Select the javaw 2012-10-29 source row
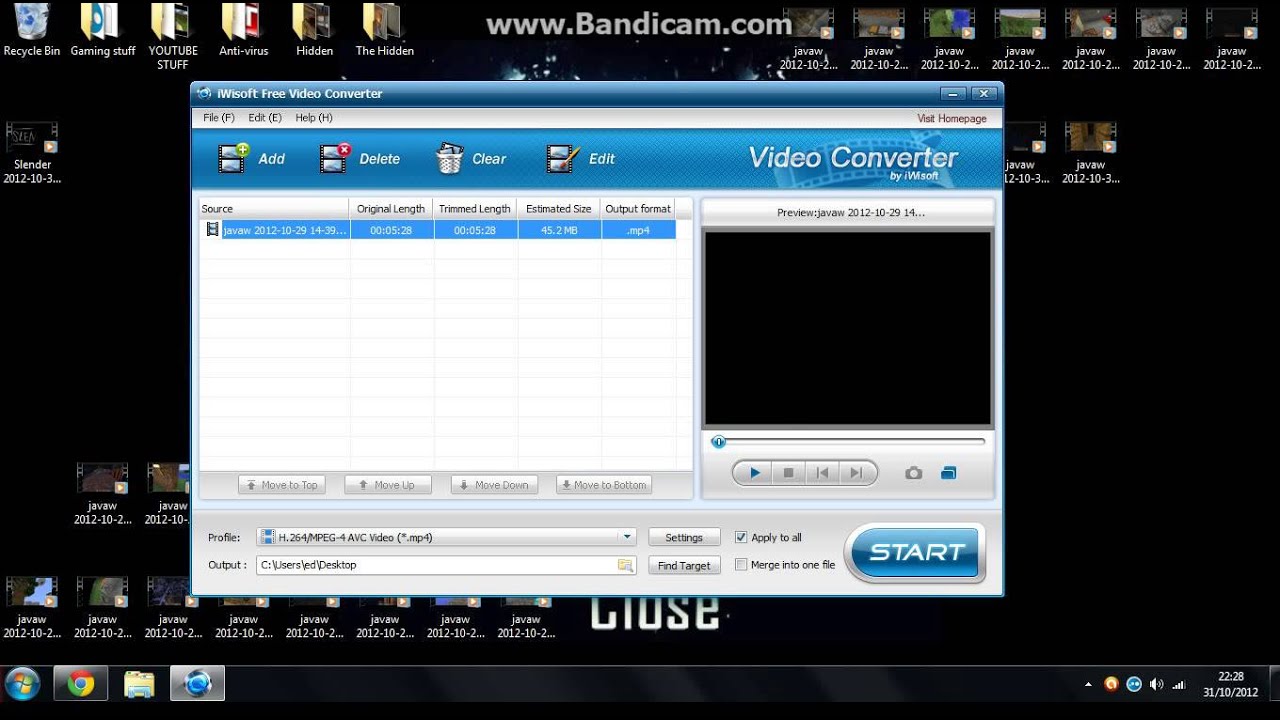1280x720 pixels. [437, 230]
